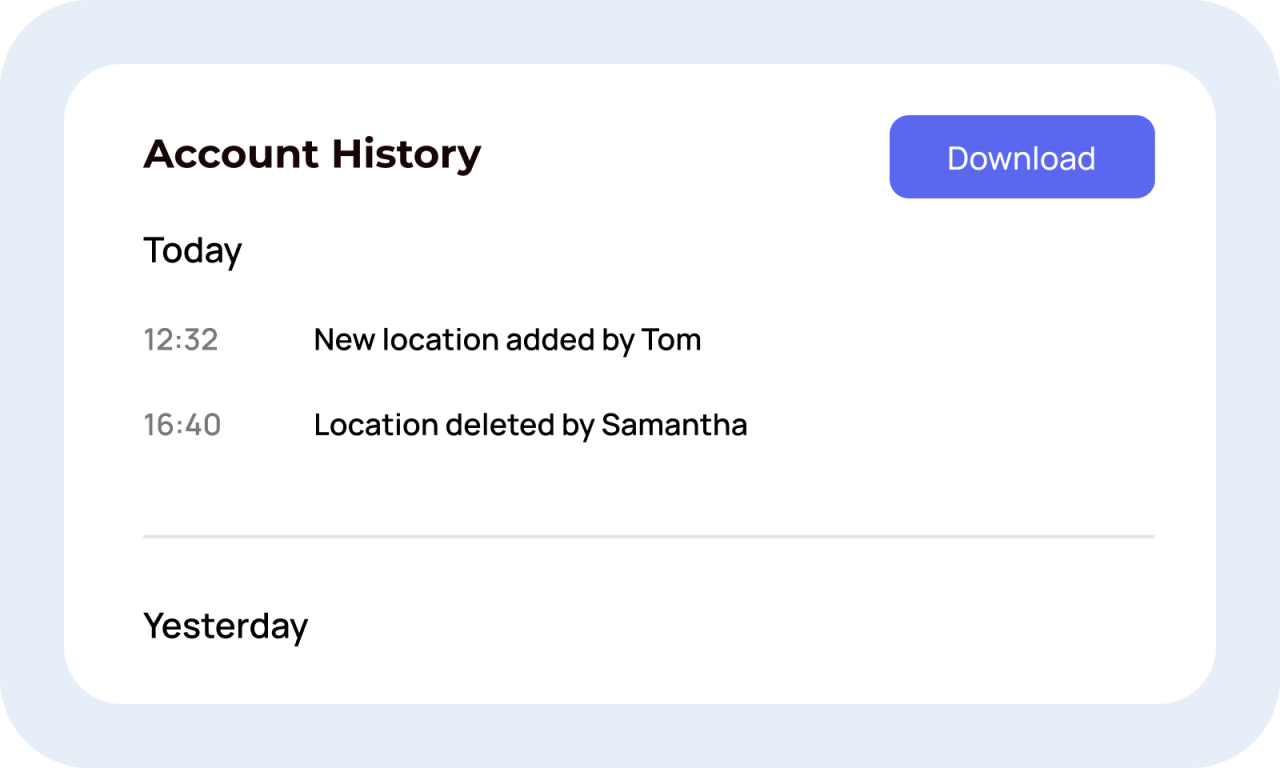Click the name Tom in the history entry
This screenshot has width=1280, height=768.
click(671, 340)
